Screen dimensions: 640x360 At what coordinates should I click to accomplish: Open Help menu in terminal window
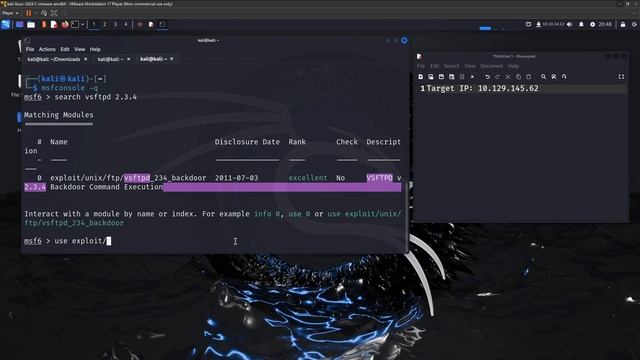(95, 49)
